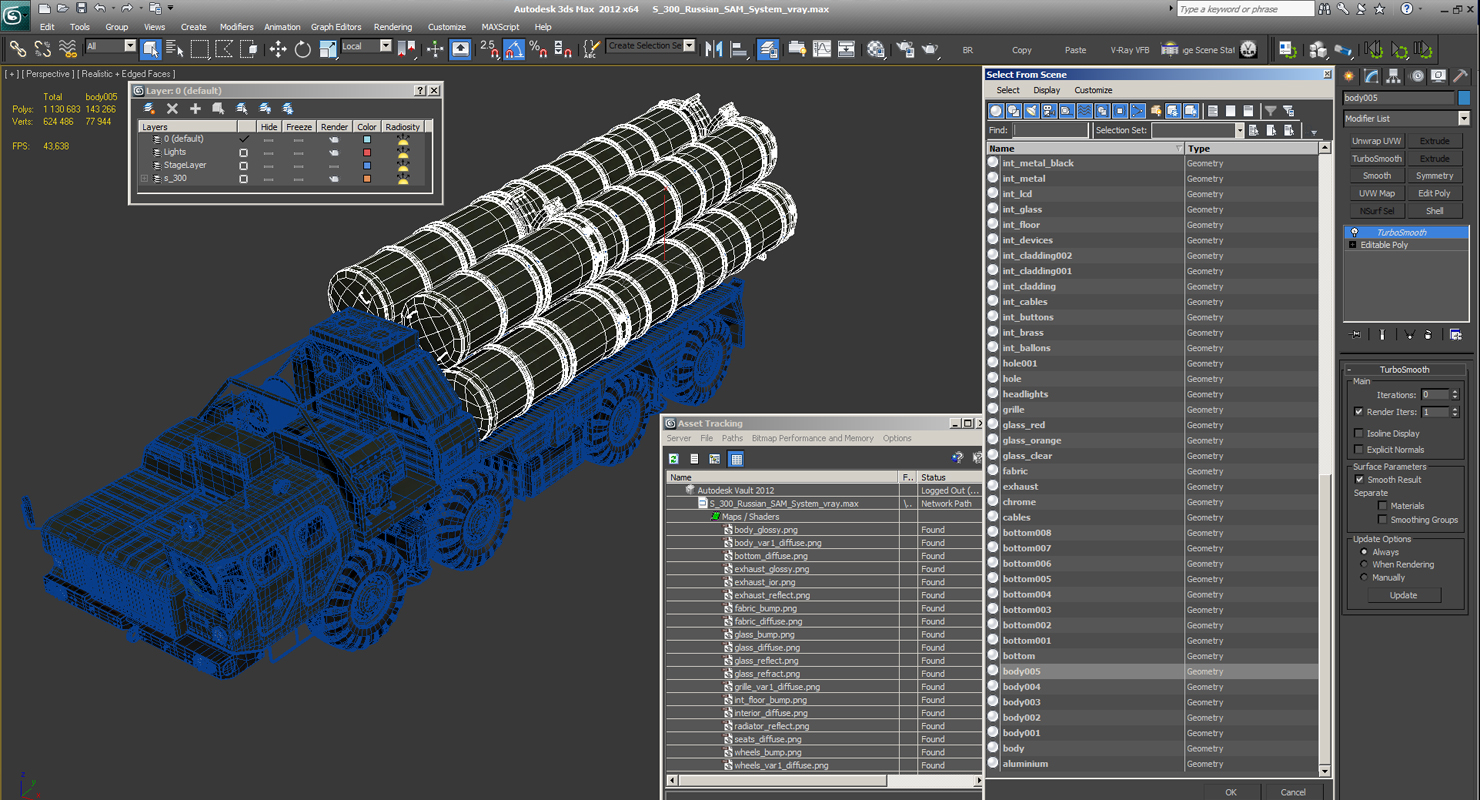Open the MAXScript menu
Screen dimensions: 1480x800
point(500,27)
